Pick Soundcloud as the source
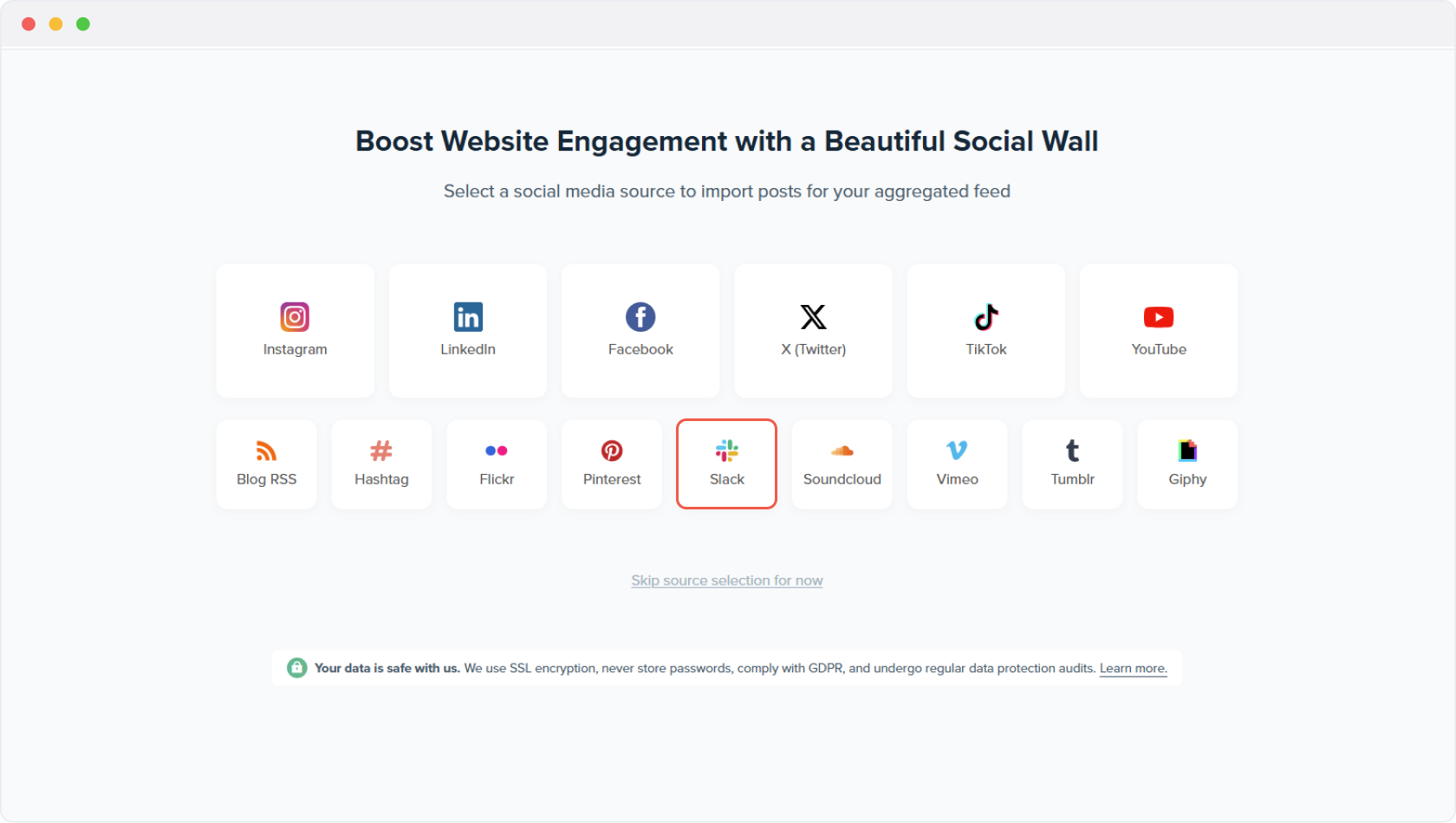This screenshot has height=823, width=1456. 842,464
